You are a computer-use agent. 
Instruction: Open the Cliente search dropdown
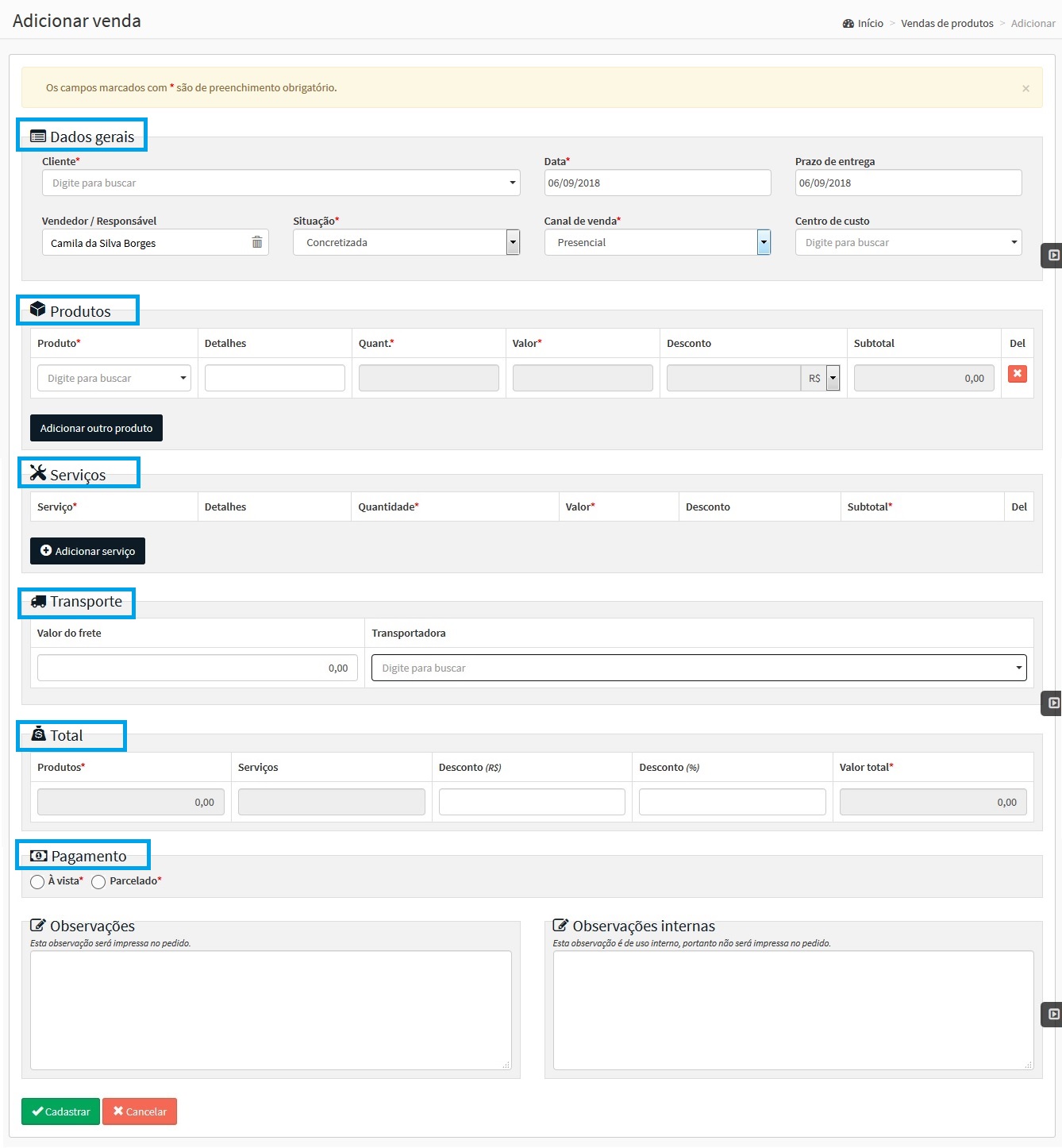click(x=281, y=183)
